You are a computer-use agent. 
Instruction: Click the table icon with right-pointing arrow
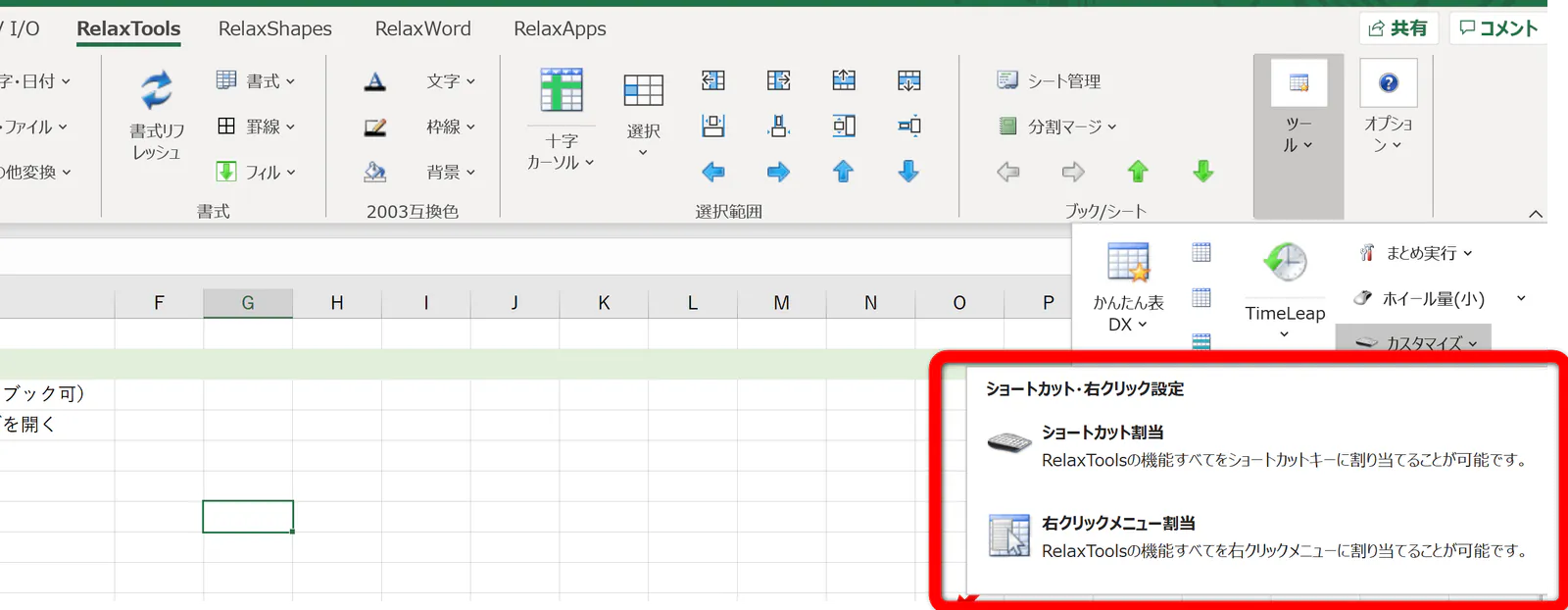(779, 80)
